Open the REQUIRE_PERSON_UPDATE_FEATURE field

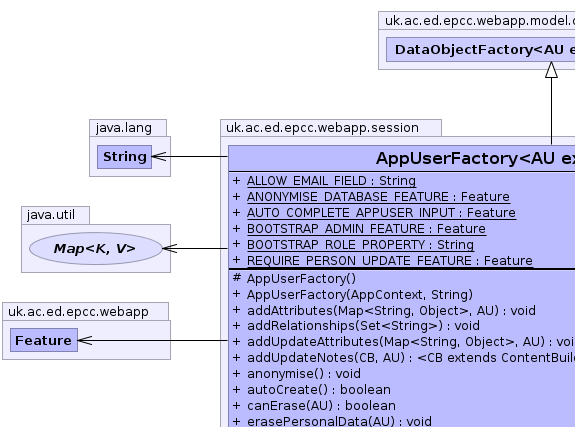[x=389, y=261]
